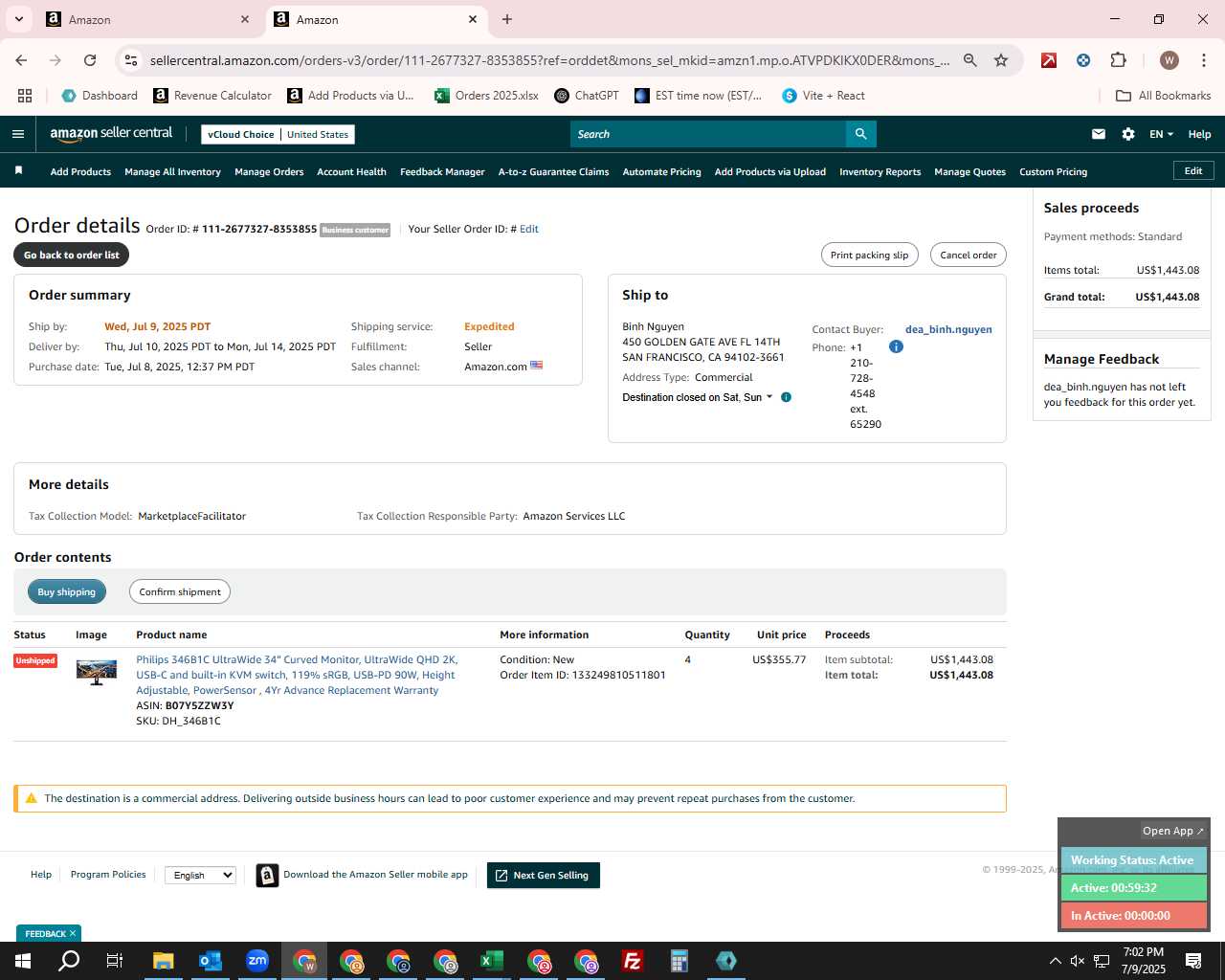Open the bookmarks apps grid icon
The image size is (1225, 980).
click(25, 96)
